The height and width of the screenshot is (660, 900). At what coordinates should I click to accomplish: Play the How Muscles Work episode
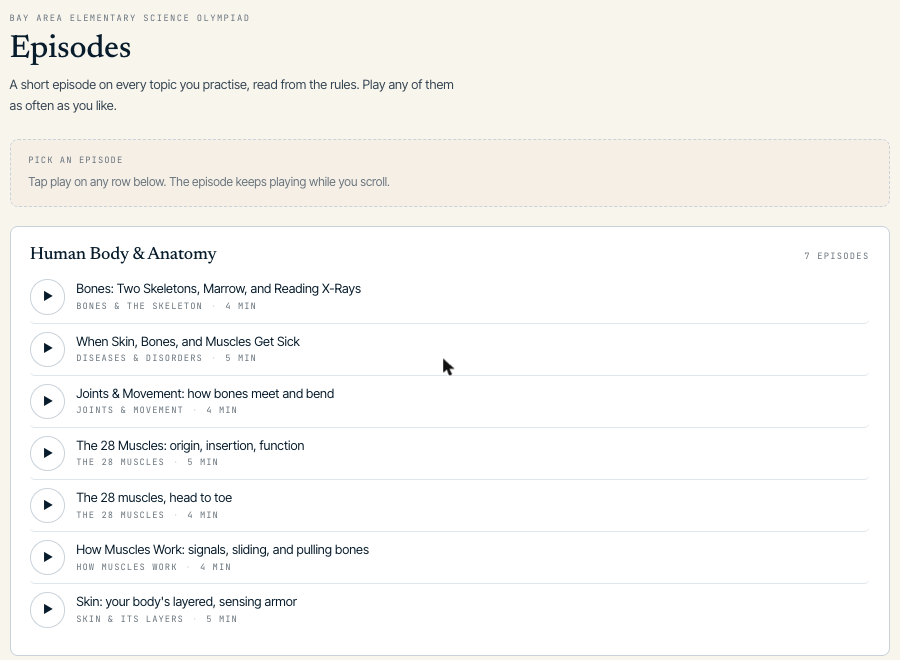coord(47,557)
